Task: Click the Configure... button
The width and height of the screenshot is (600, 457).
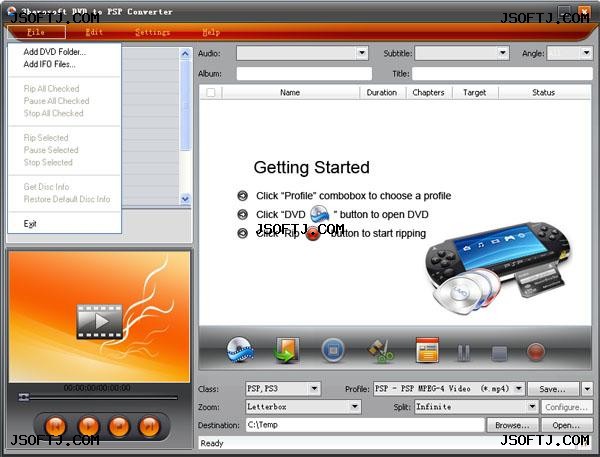Action: point(566,407)
